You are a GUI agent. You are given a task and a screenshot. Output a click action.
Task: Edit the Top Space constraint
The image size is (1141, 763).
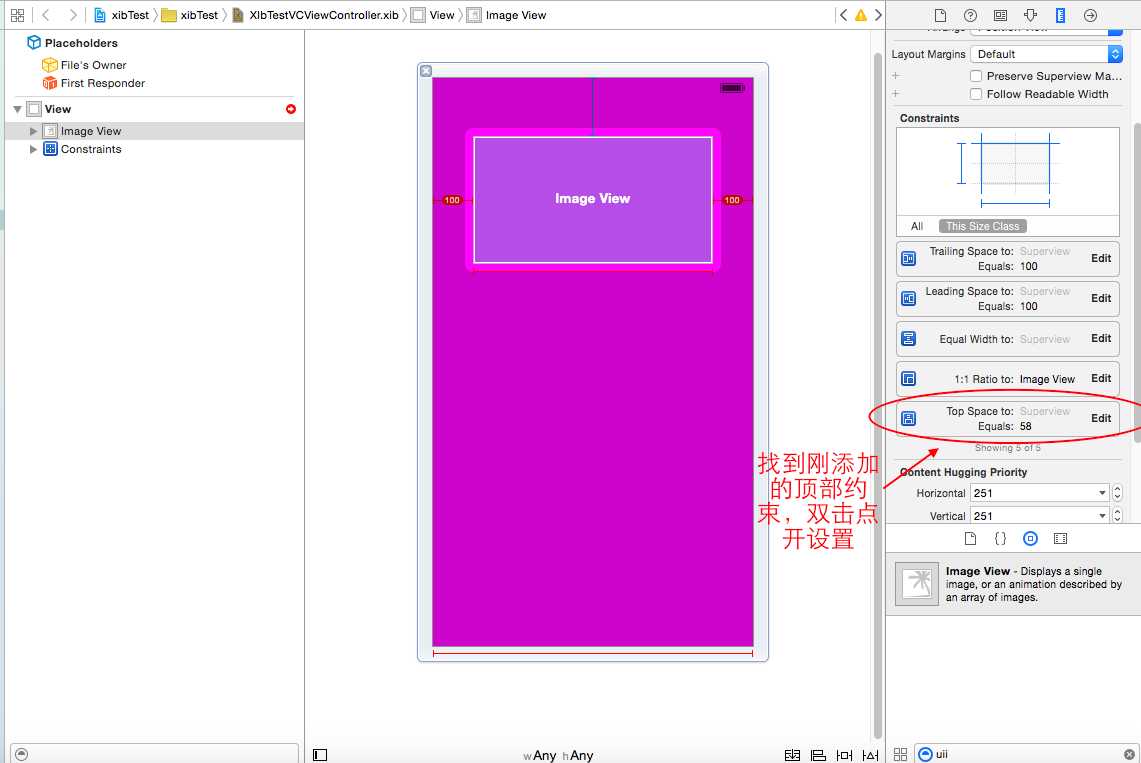pos(1100,418)
